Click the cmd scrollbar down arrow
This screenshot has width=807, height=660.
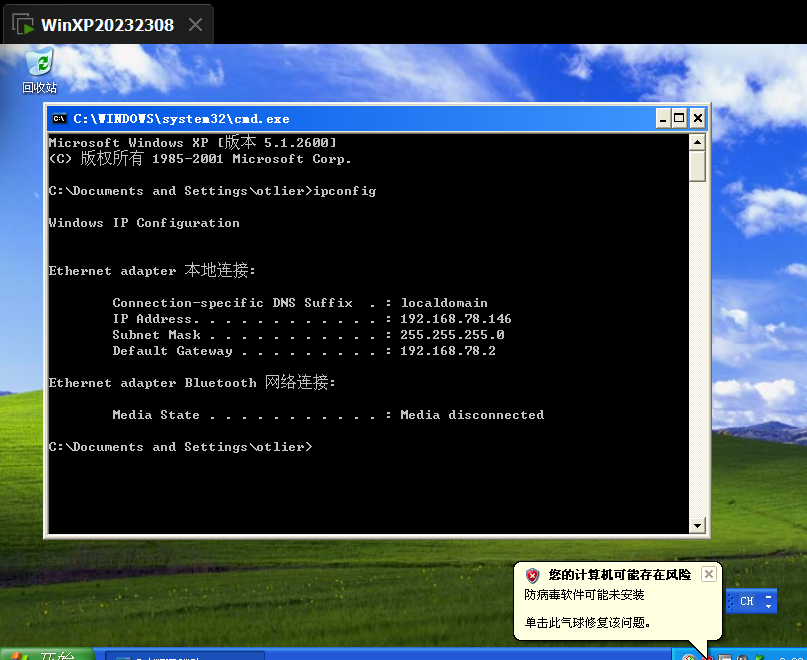pyautogui.click(x=697, y=526)
